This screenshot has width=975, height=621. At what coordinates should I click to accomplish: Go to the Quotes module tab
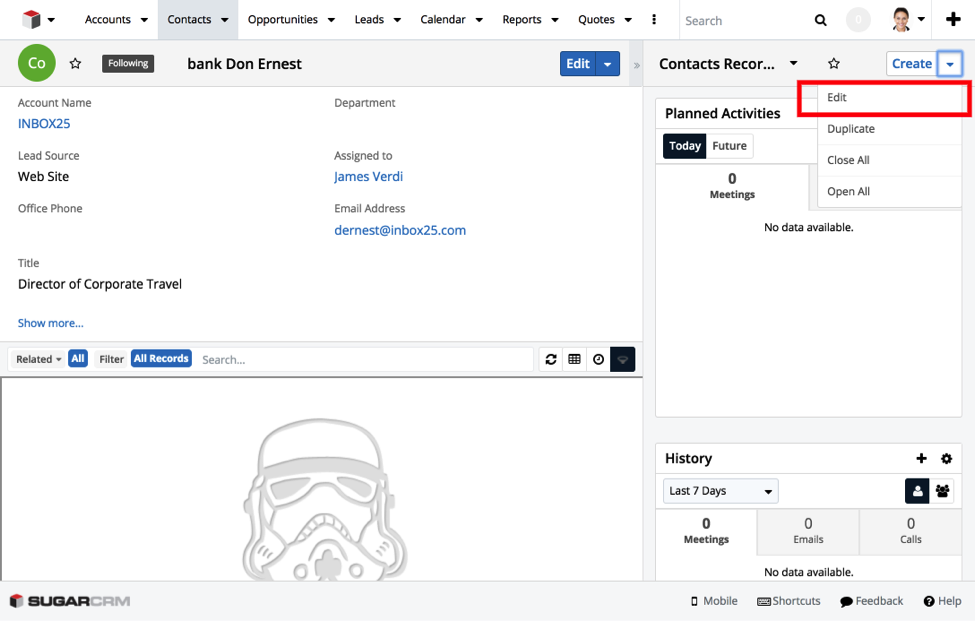pyautogui.click(x=596, y=20)
